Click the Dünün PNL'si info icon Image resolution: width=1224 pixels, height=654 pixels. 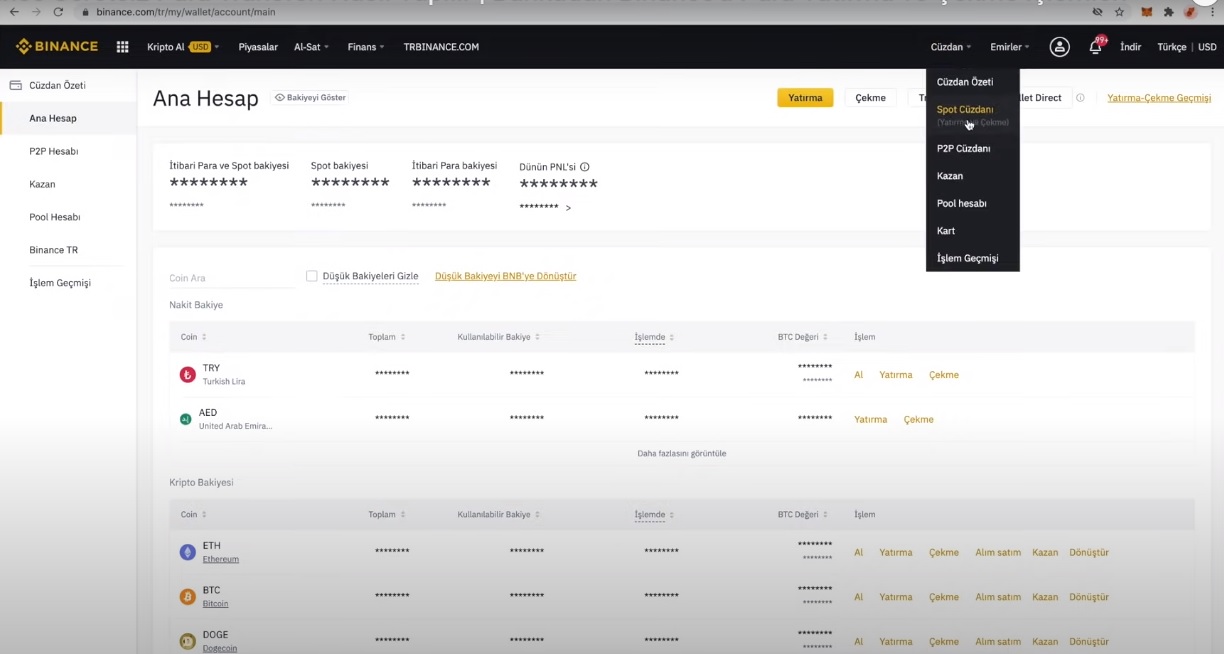tap(585, 167)
